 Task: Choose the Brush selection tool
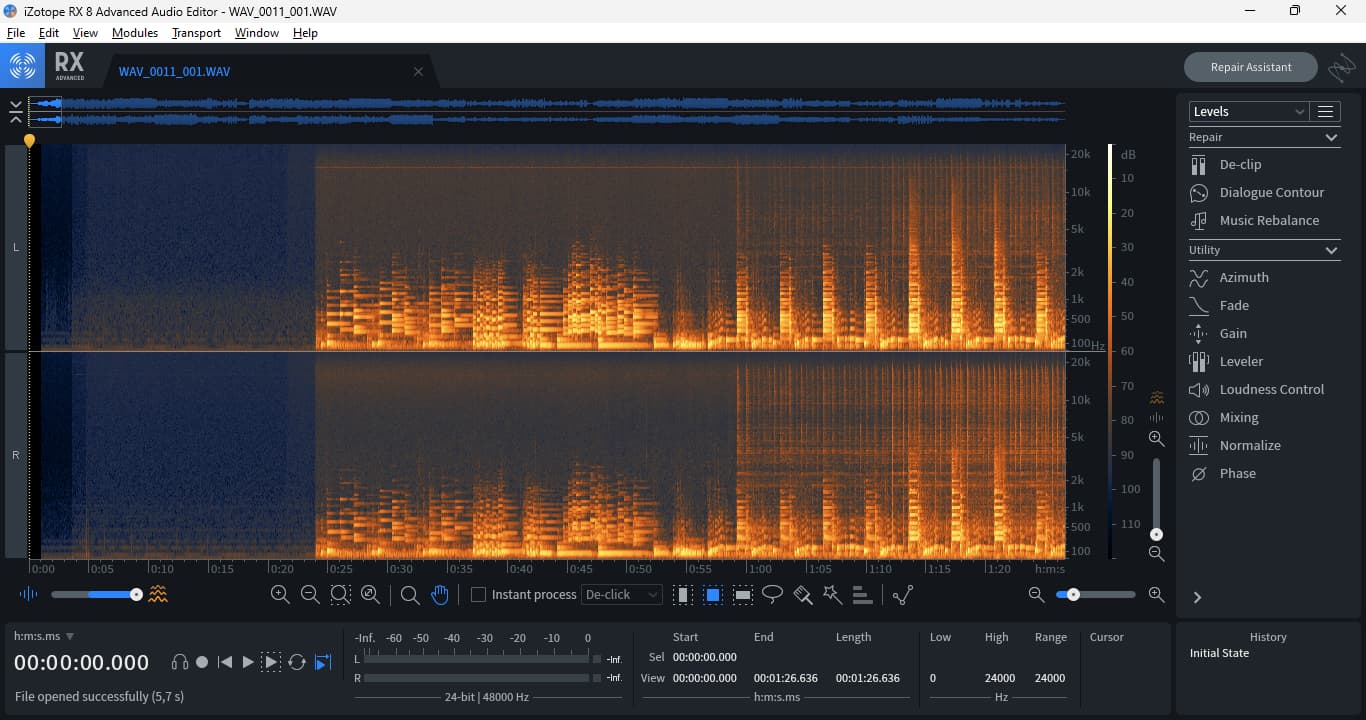click(802, 595)
